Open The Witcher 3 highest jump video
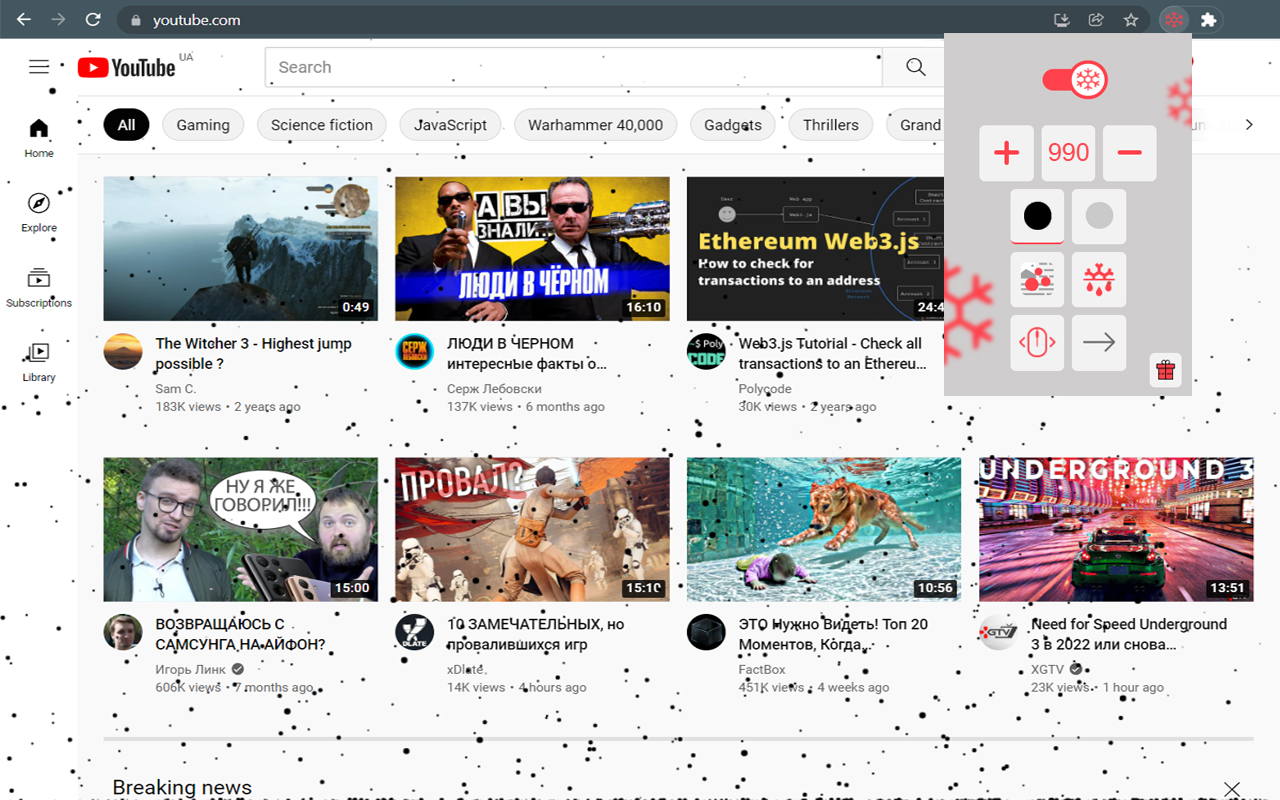The width and height of the screenshot is (1280, 800). 241,248
